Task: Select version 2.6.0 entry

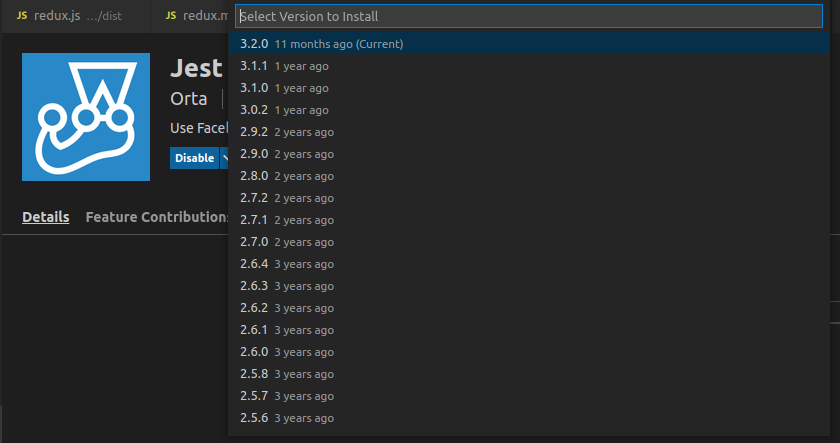Action: coord(529,351)
